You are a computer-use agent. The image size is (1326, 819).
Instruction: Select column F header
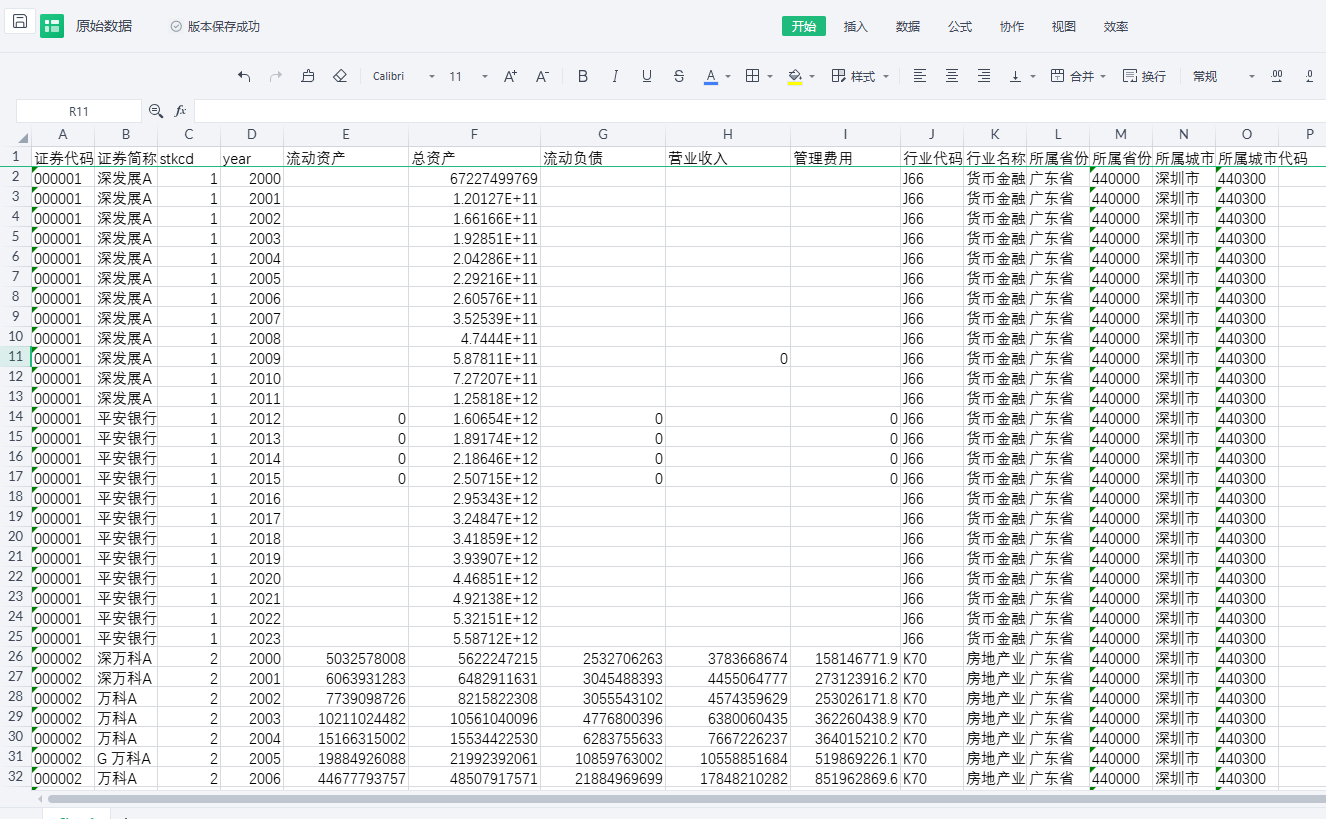(474, 135)
